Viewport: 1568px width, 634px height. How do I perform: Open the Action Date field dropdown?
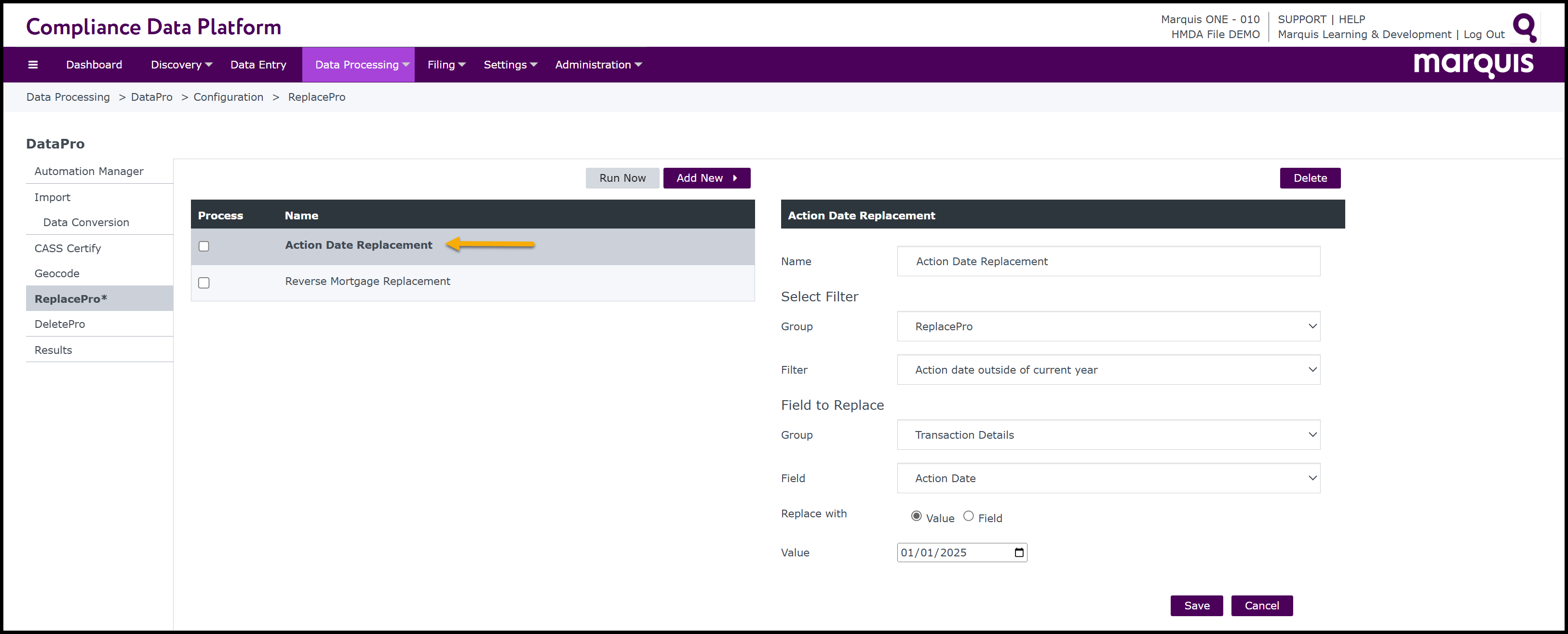coord(1108,478)
